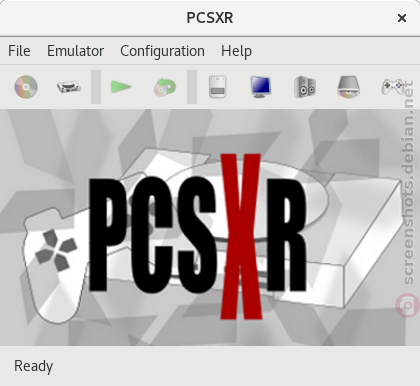Screen dimensions: 420x386
Task: Click the Ready status bar text
Action: (x=33, y=366)
